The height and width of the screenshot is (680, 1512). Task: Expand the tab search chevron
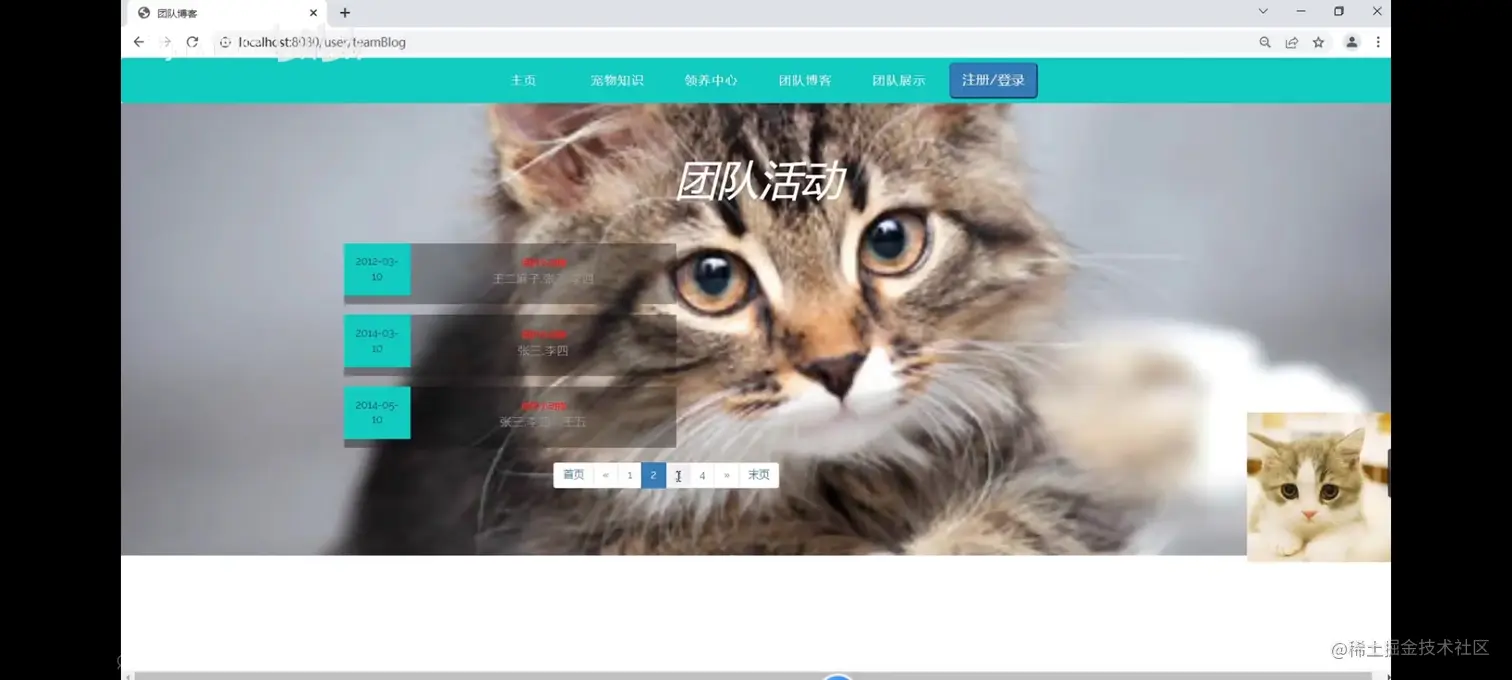[x=1263, y=11]
